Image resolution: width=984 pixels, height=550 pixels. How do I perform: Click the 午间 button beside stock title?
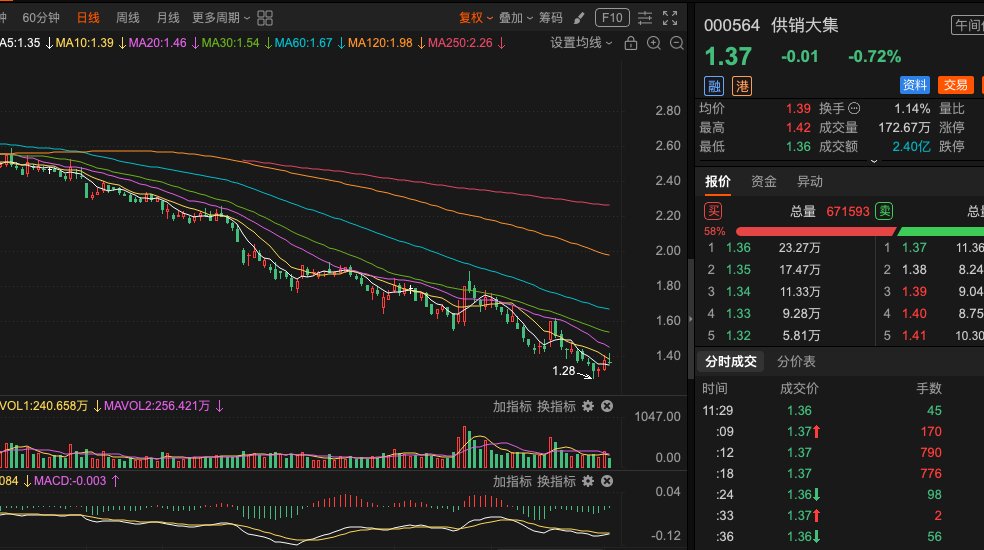click(x=968, y=25)
